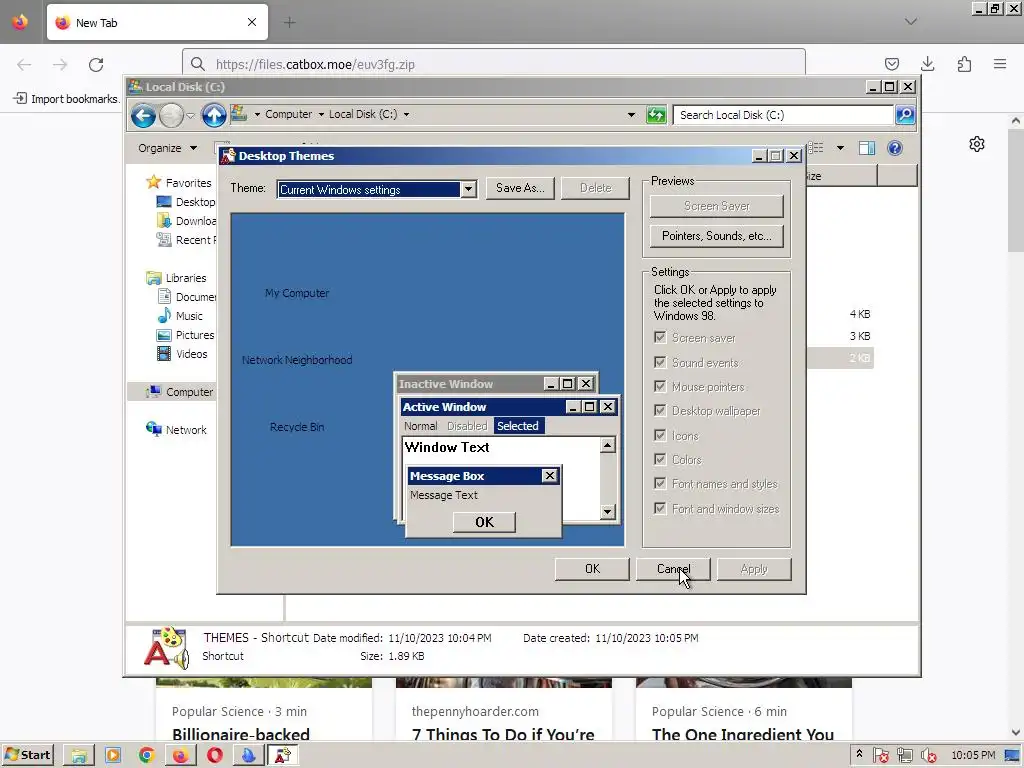Open explorer Help question mark icon
This screenshot has width=1024, height=768.
[895, 148]
